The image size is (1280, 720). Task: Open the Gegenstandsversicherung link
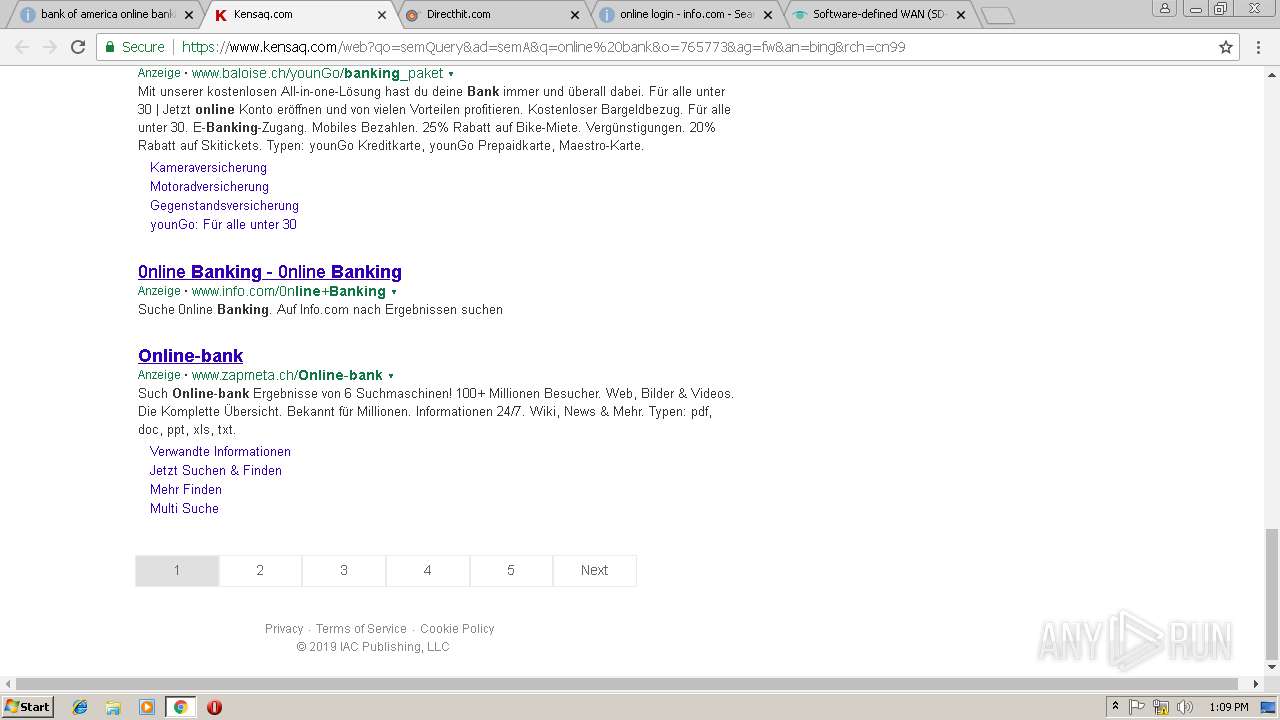(x=224, y=205)
